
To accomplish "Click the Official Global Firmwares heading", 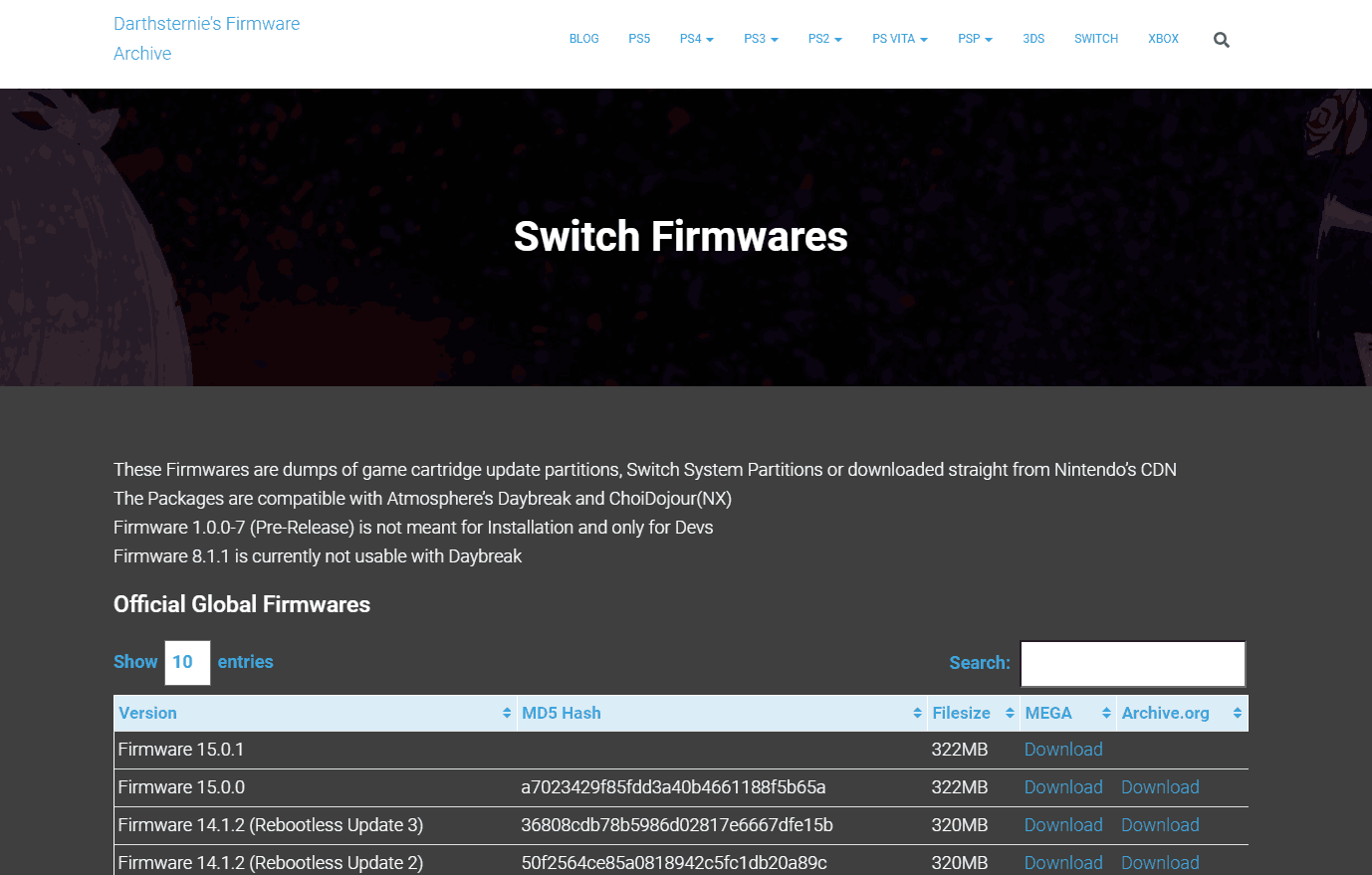I will (242, 604).
